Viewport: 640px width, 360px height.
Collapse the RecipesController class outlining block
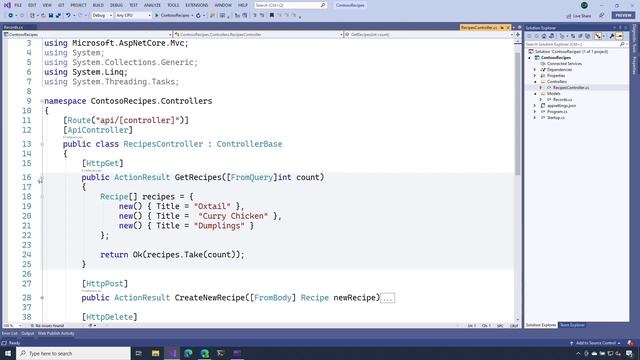coord(42,144)
